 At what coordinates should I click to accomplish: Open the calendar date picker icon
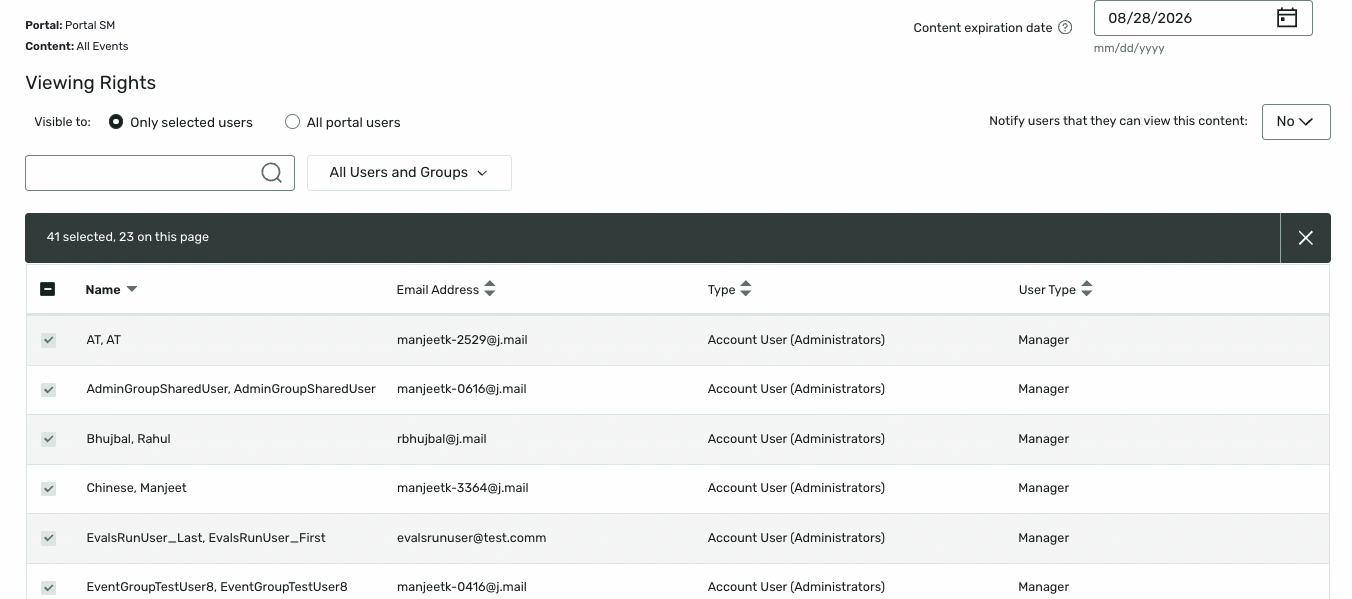[1286, 18]
